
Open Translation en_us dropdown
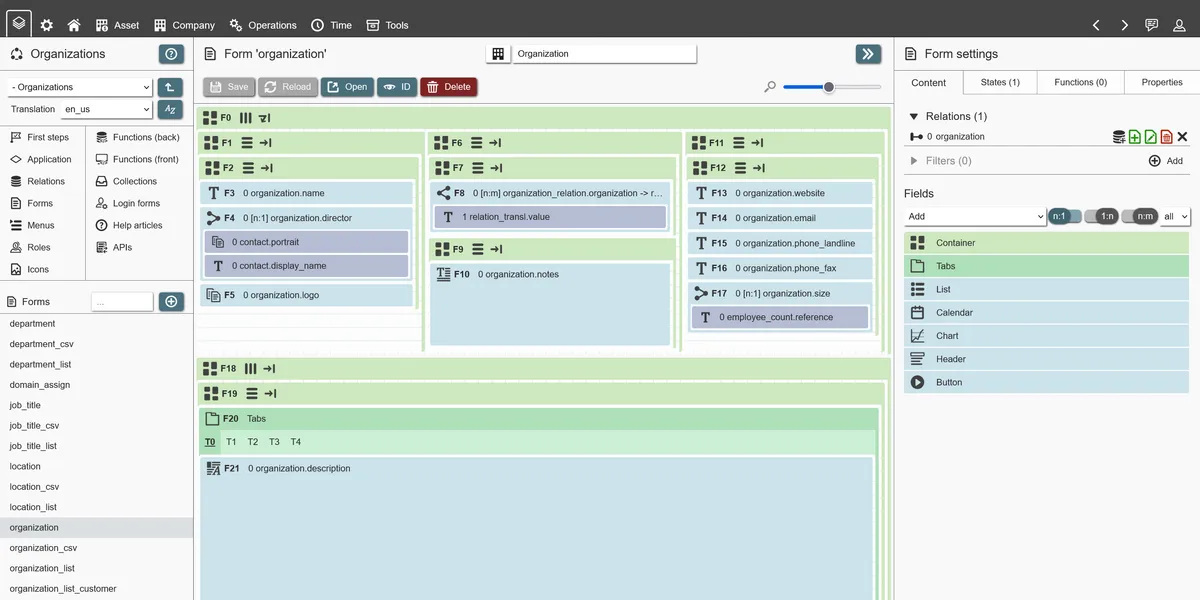(x=106, y=109)
